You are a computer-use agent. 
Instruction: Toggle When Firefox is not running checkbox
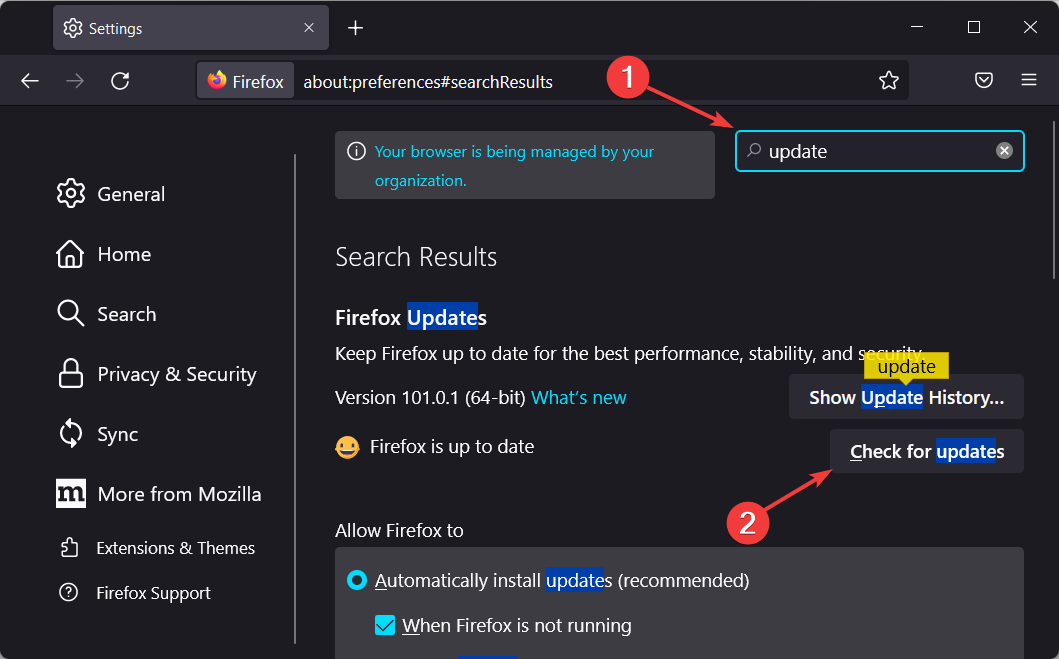point(385,625)
